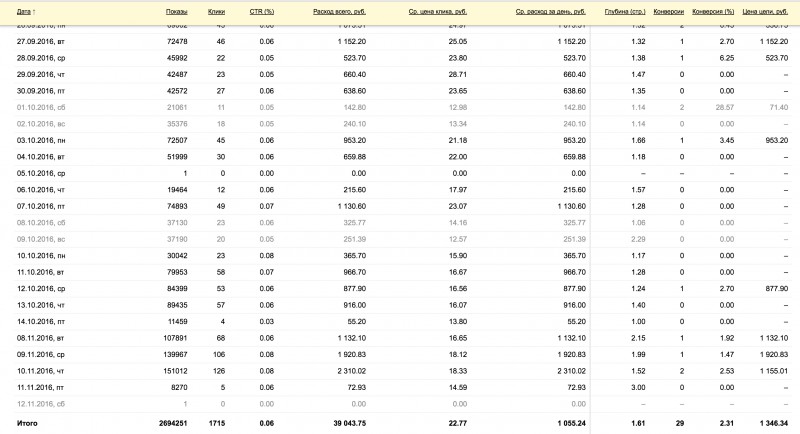Click the CTR (%) column header
Viewport: 800px width, 434px height.
click(260, 9)
